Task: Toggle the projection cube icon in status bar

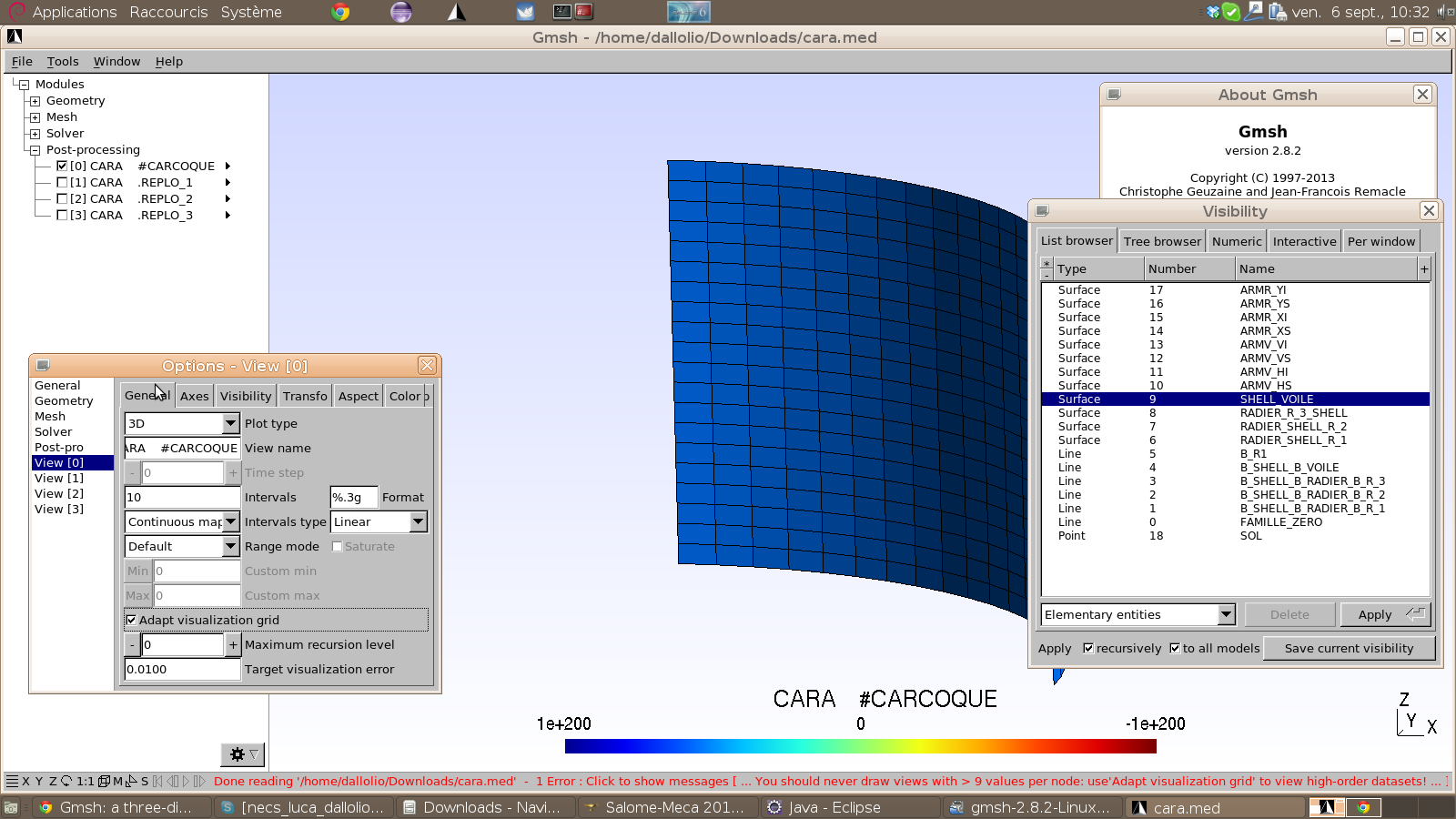Action: [104, 781]
